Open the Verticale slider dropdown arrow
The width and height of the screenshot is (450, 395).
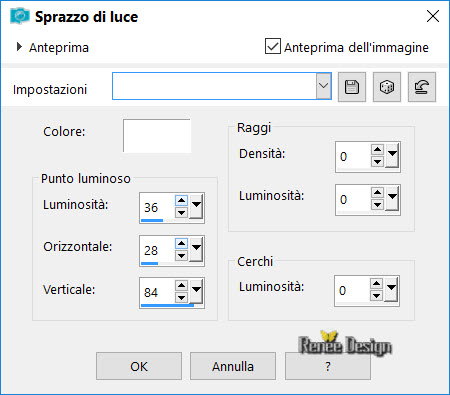tap(197, 291)
